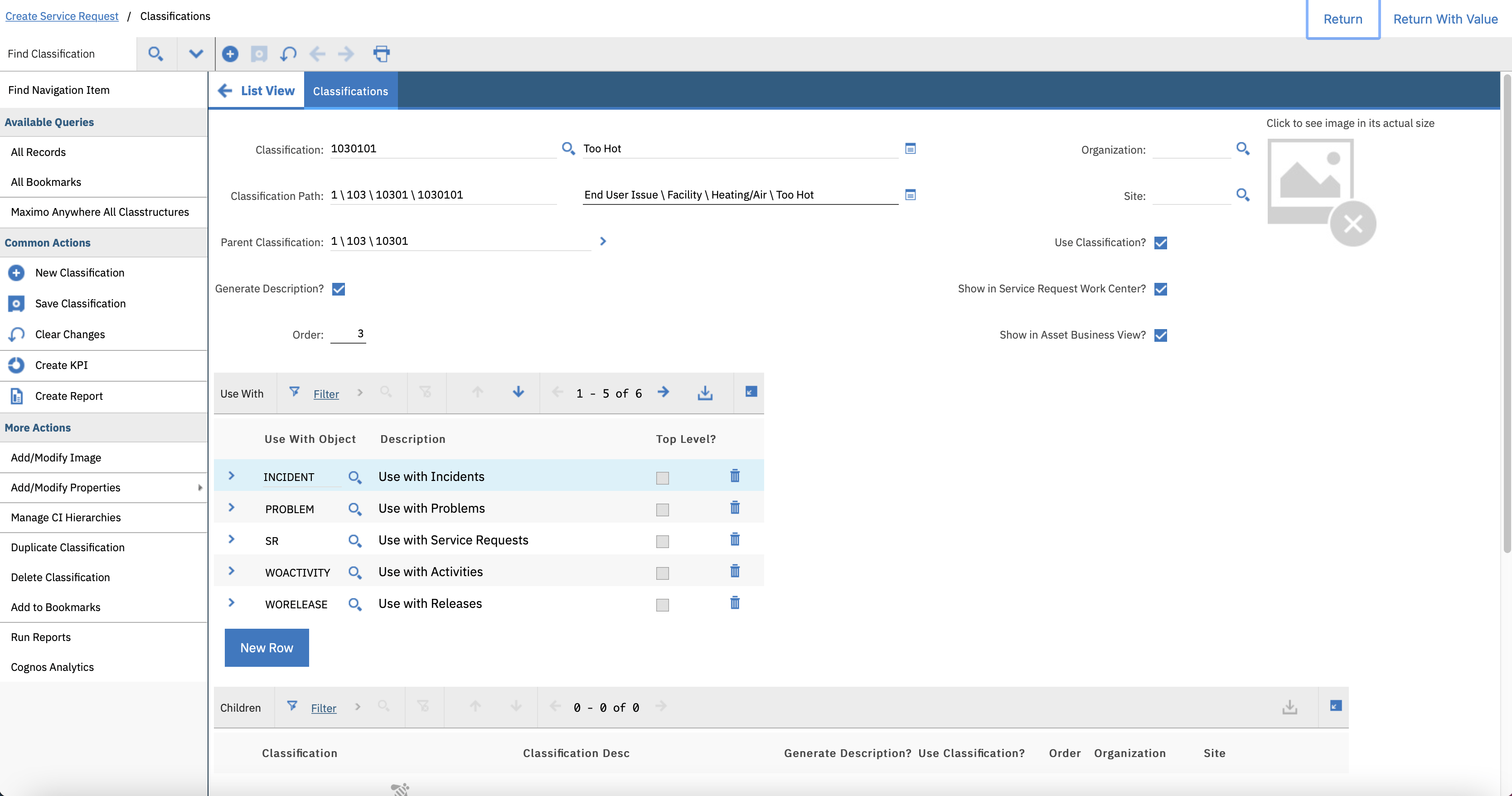This screenshot has height=796, width=1512.
Task: Uncheck Use Classification checkbox
Action: coord(1160,243)
